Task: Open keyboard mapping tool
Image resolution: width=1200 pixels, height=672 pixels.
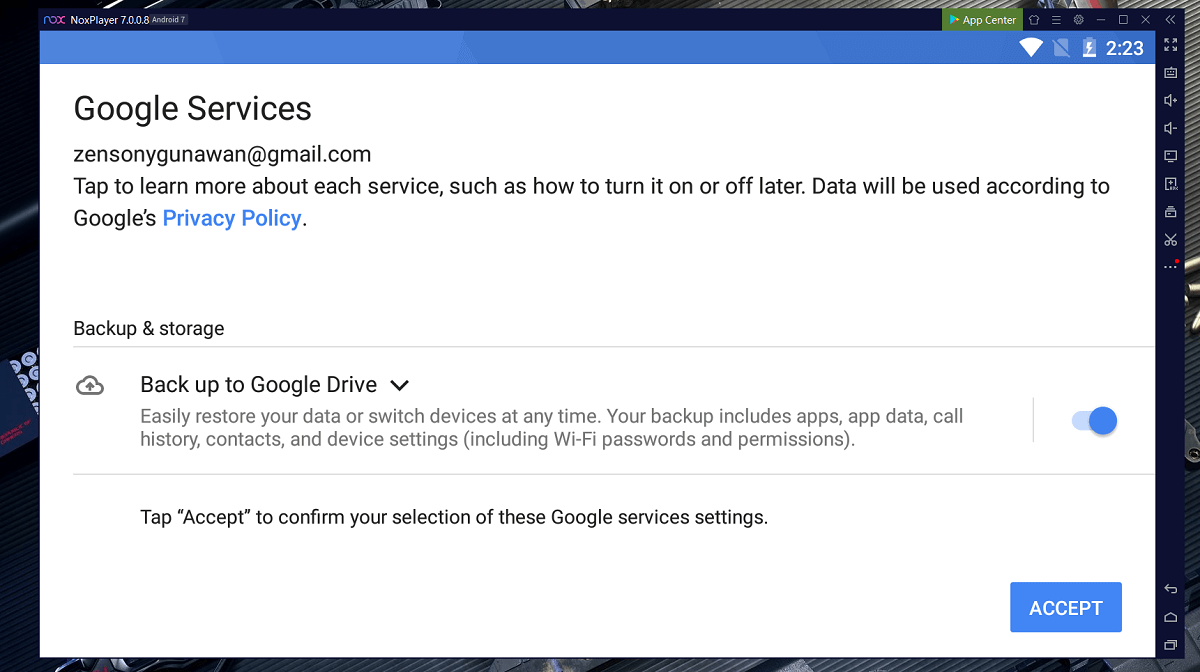Action: [x=1170, y=72]
